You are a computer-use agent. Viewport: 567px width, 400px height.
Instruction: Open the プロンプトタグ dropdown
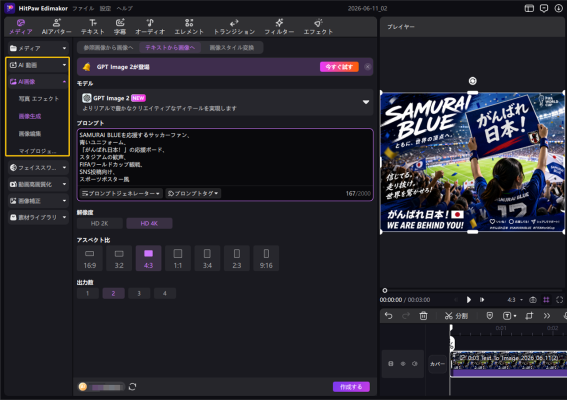[x=193, y=193]
